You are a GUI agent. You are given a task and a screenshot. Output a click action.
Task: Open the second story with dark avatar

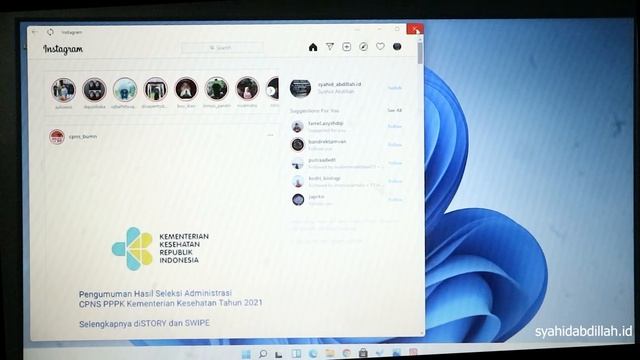(94, 89)
